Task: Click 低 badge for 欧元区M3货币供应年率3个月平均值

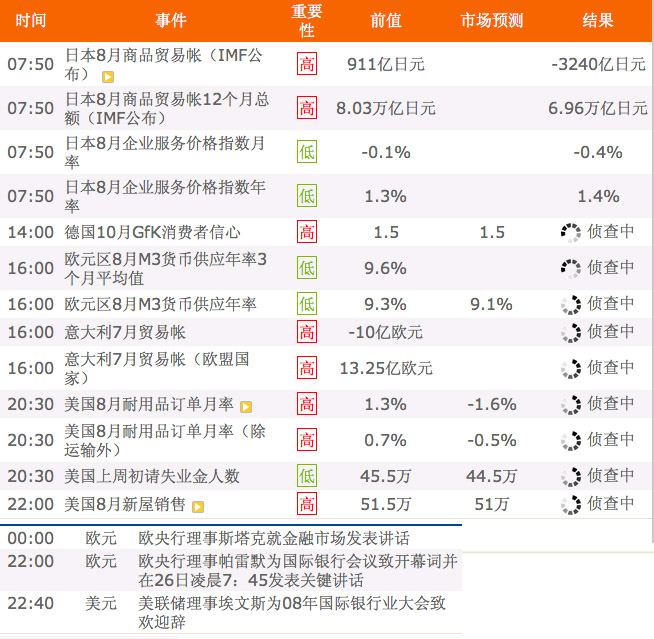Action: 307,267
